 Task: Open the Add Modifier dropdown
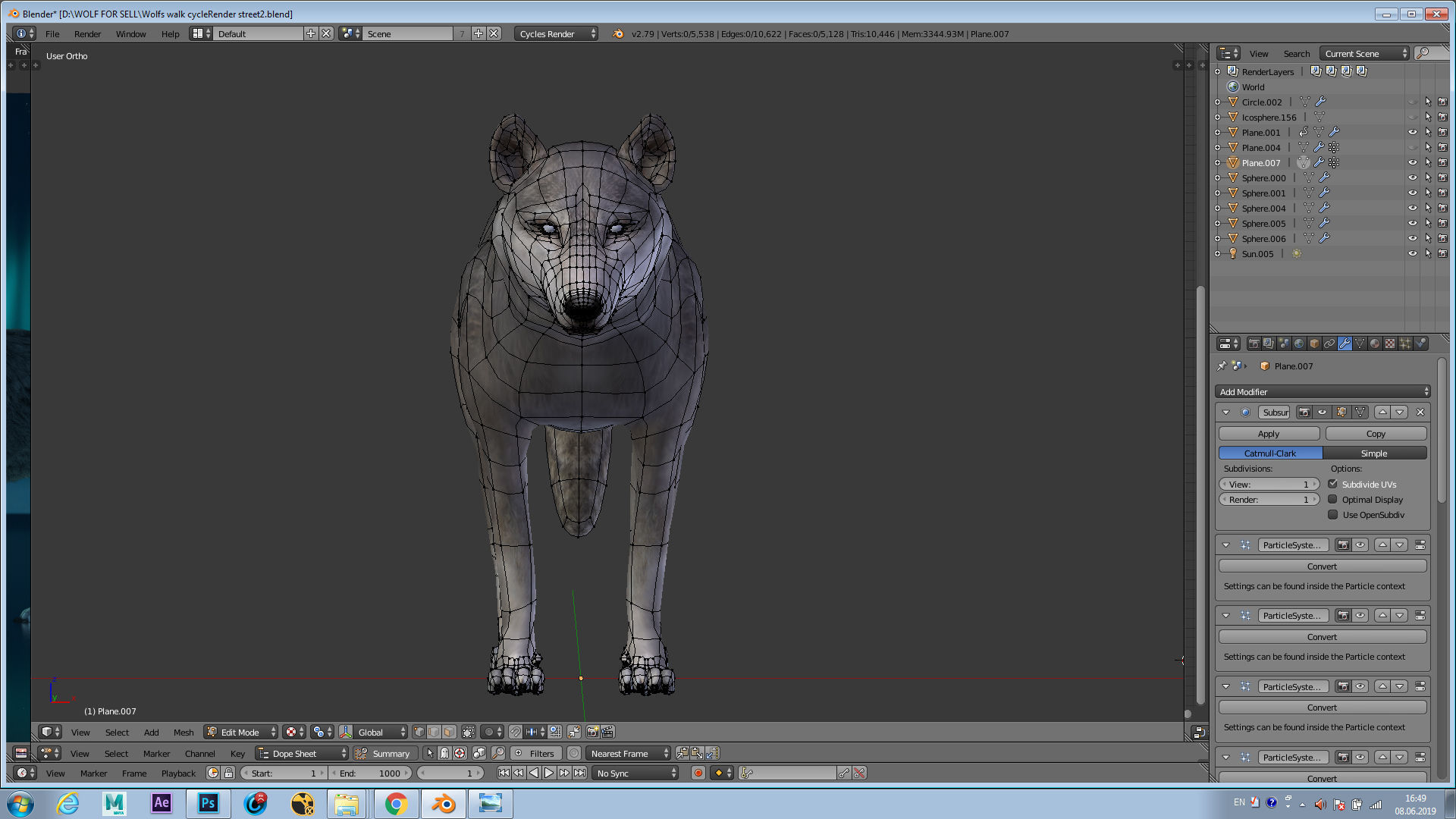point(1323,392)
